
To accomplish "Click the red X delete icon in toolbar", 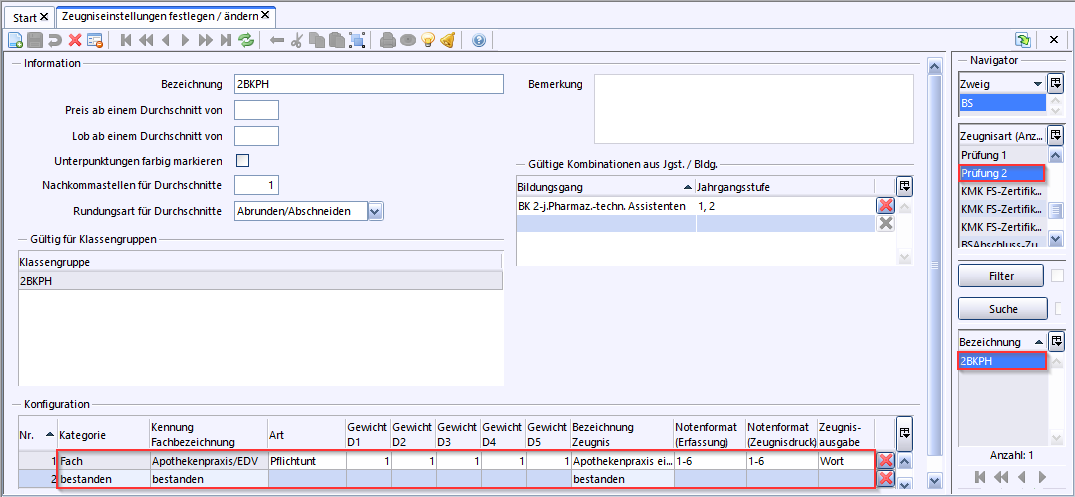I will click(x=75, y=40).
